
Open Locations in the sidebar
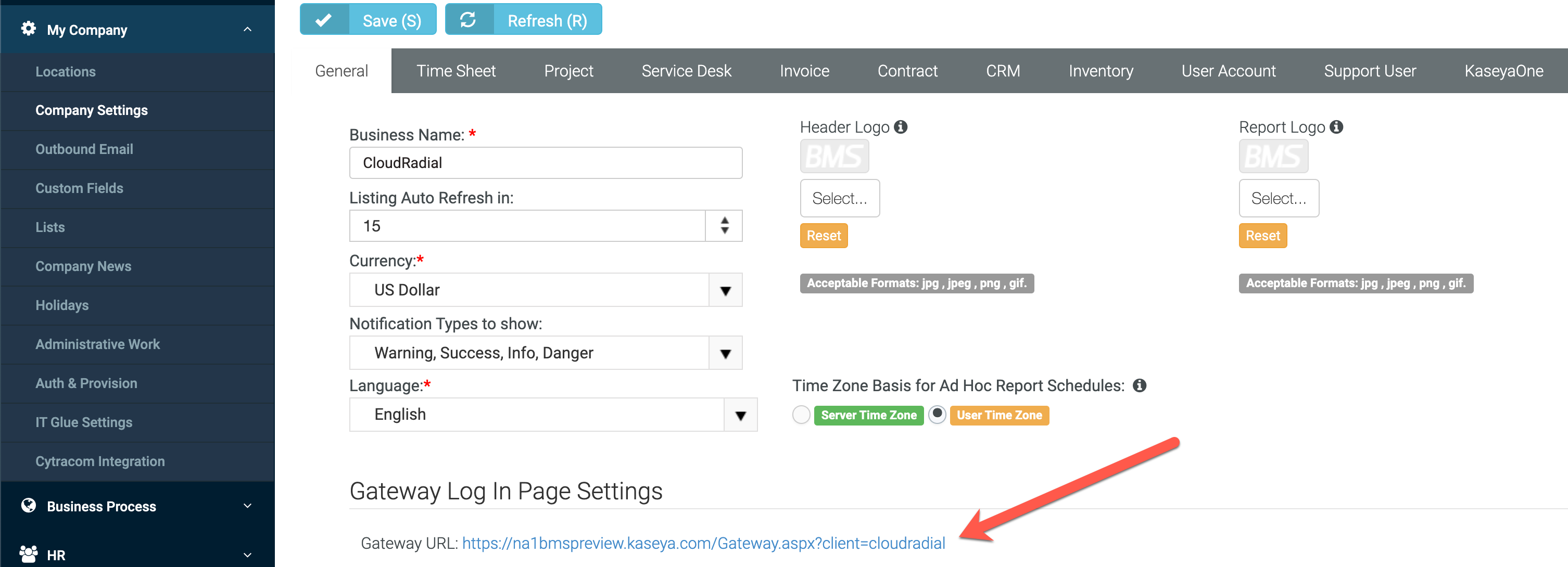click(x=137, y=72)
